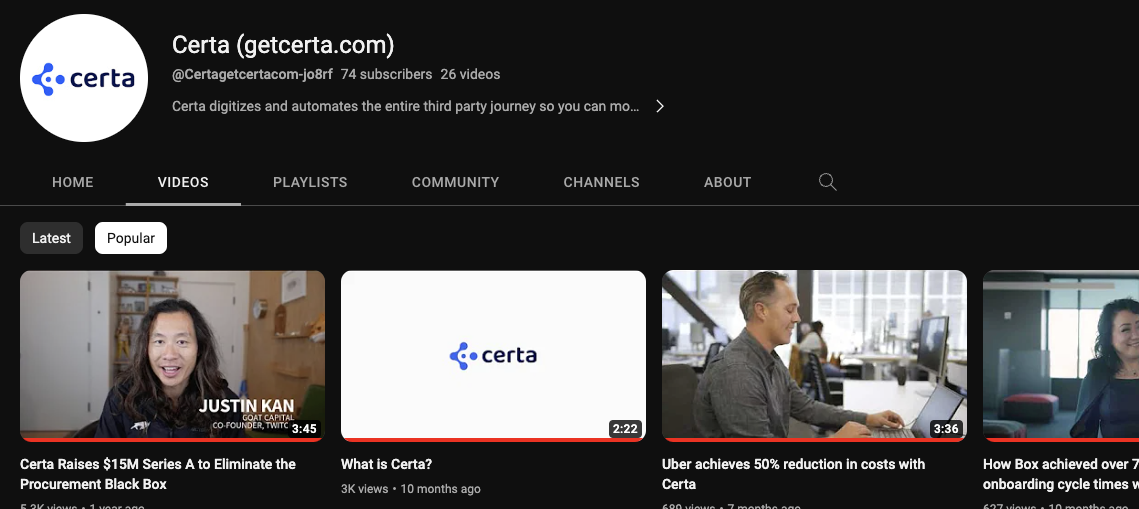Open the PLAYLISTS tab
Screen dimensions: 1139x509
coord(310,182)
